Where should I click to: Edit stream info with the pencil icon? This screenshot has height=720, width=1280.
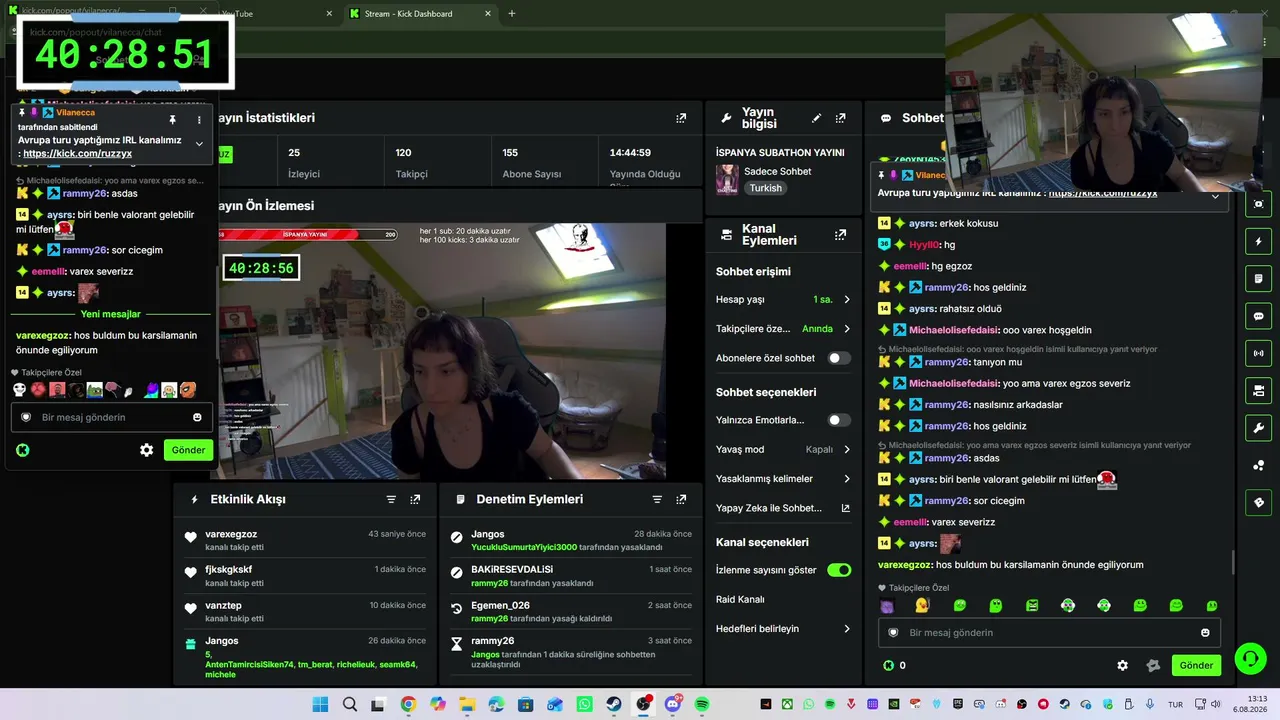(x=816, y=118)
